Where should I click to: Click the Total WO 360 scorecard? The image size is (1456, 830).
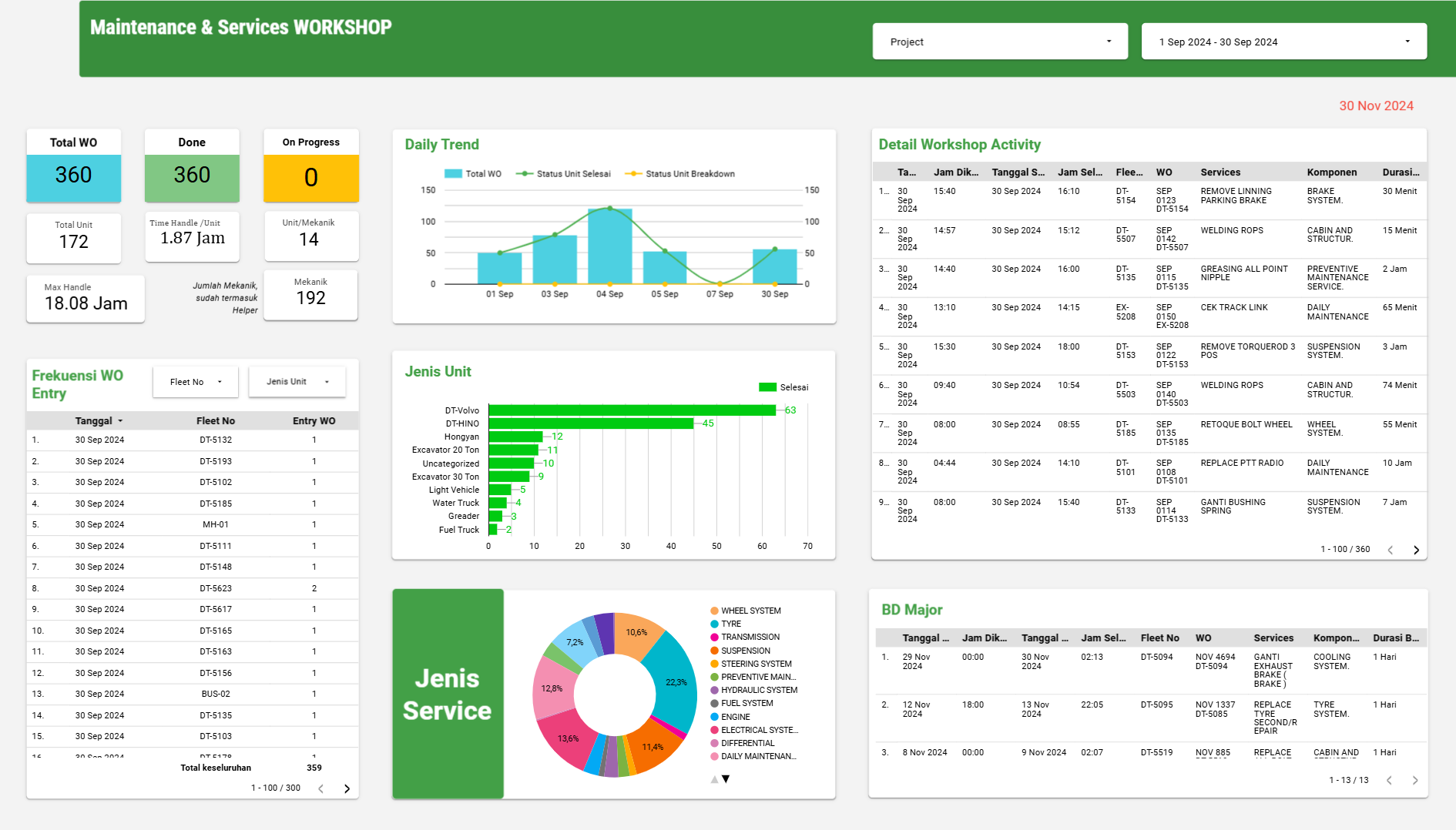point(74,176)
